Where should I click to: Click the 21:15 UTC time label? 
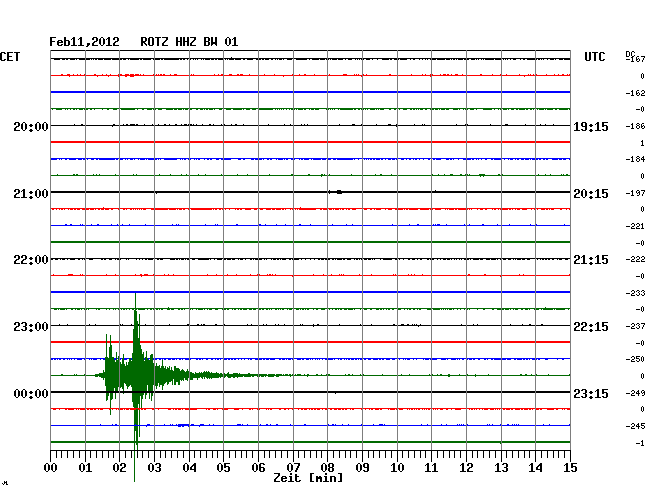pos(591,260)
